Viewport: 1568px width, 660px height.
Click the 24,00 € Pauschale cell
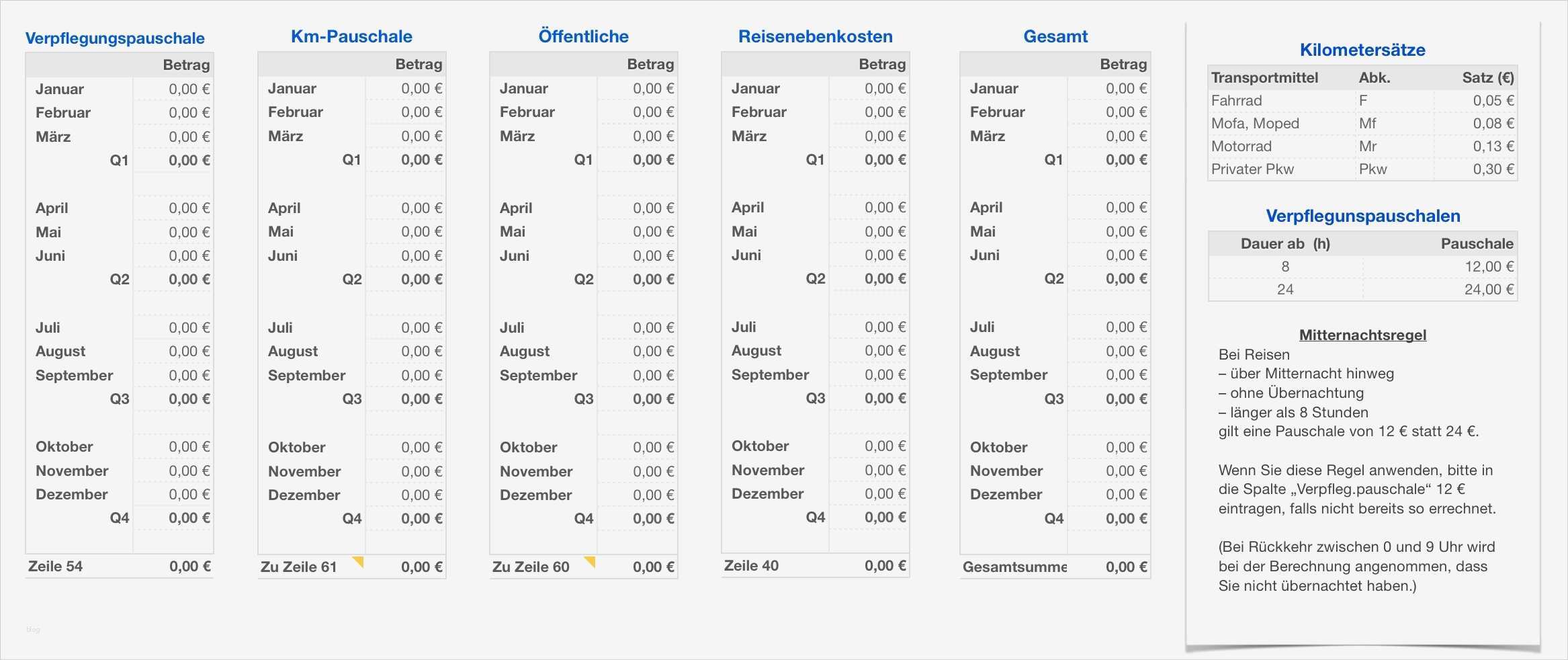[x=1489, y=290]
